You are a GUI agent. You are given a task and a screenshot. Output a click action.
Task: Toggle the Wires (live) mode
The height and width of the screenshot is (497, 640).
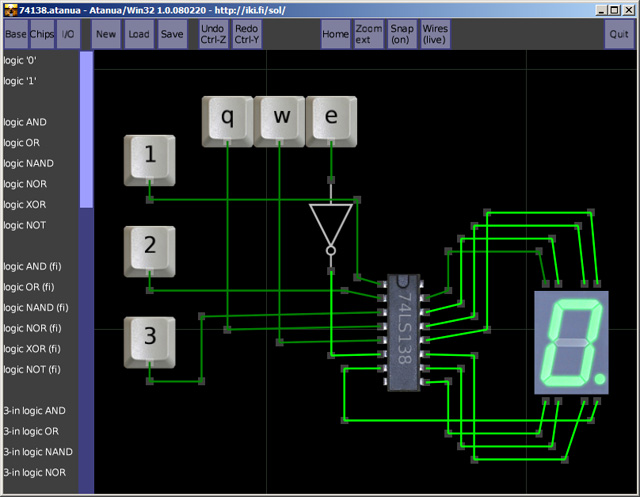pos(435,34)
